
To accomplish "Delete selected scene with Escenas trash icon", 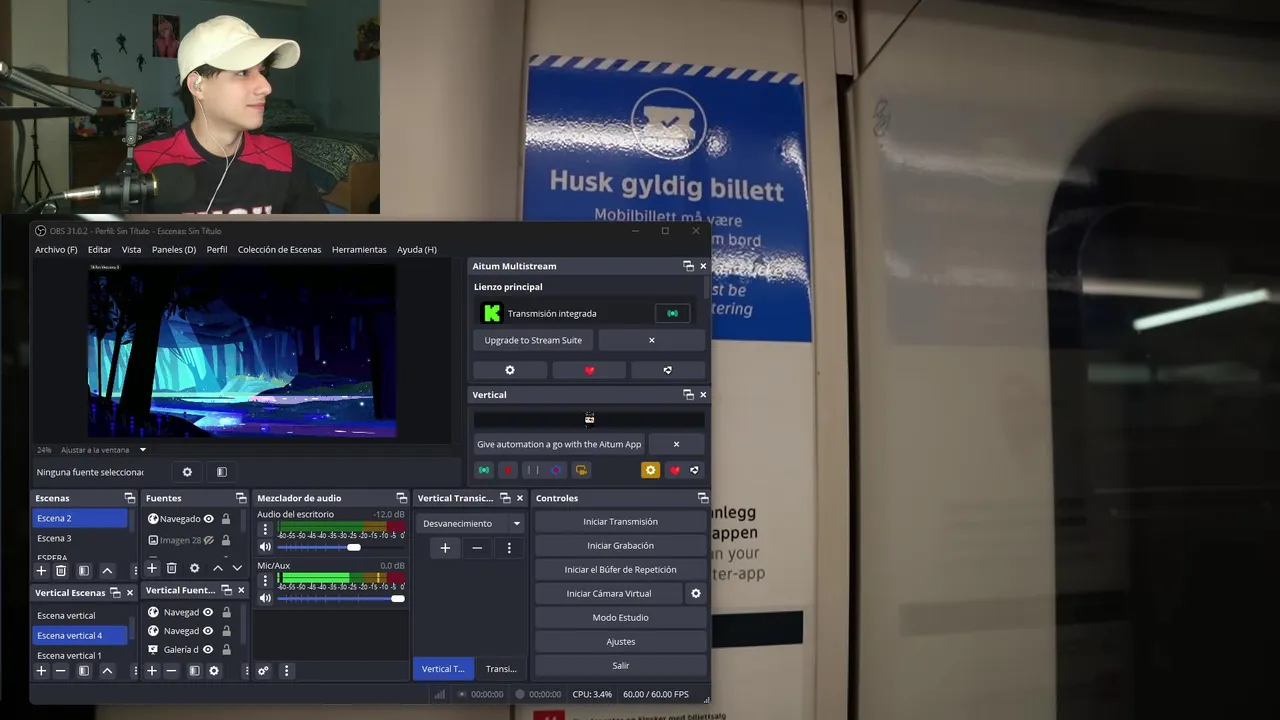I will click(x=60, y=570).
